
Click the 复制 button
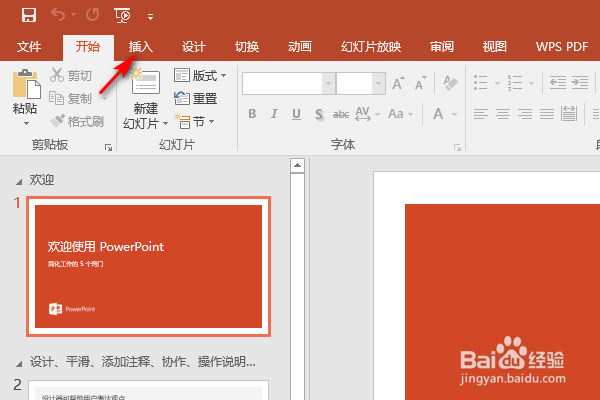point(71,98)
